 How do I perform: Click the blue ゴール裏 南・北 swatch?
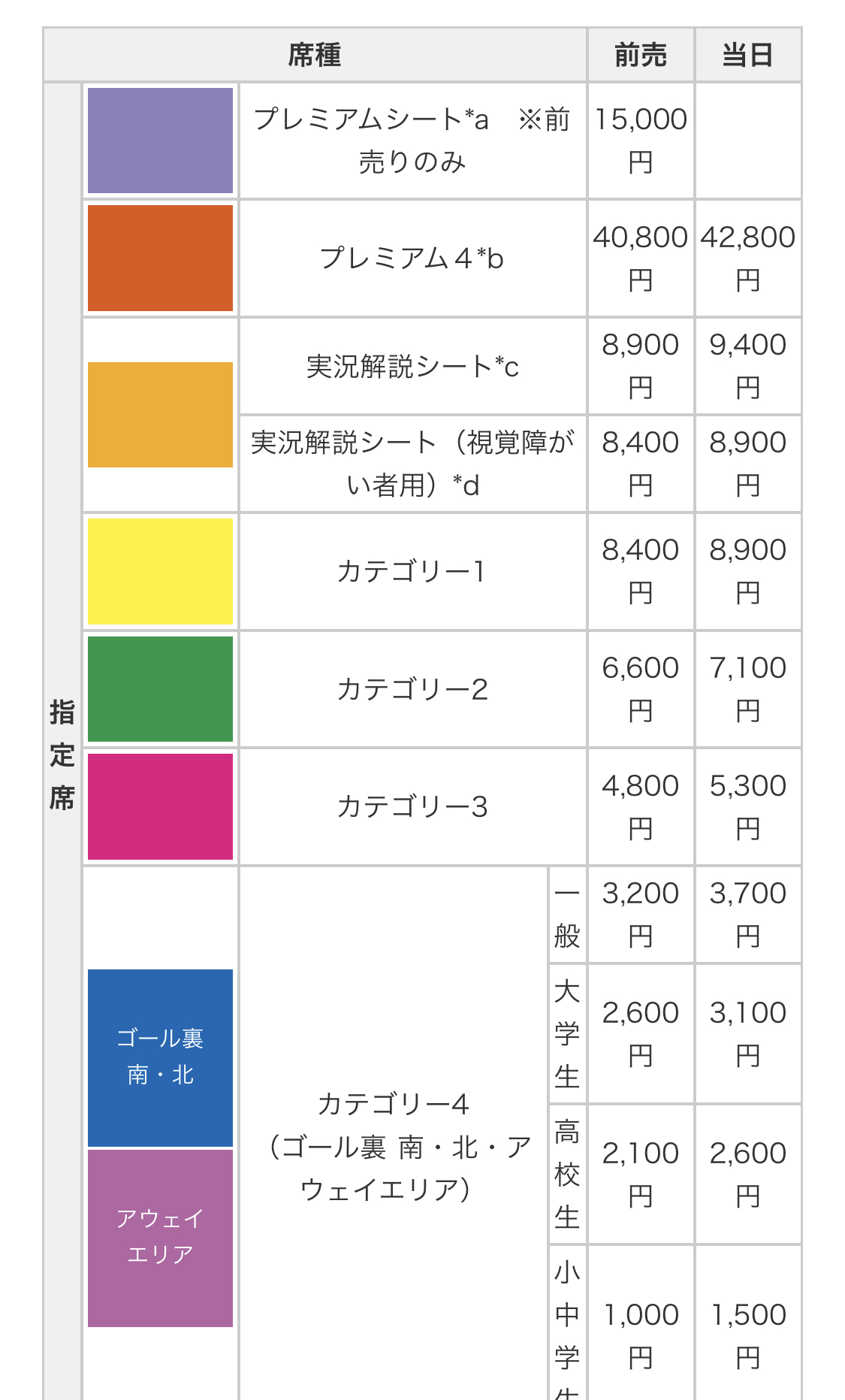coord(160,1057)
